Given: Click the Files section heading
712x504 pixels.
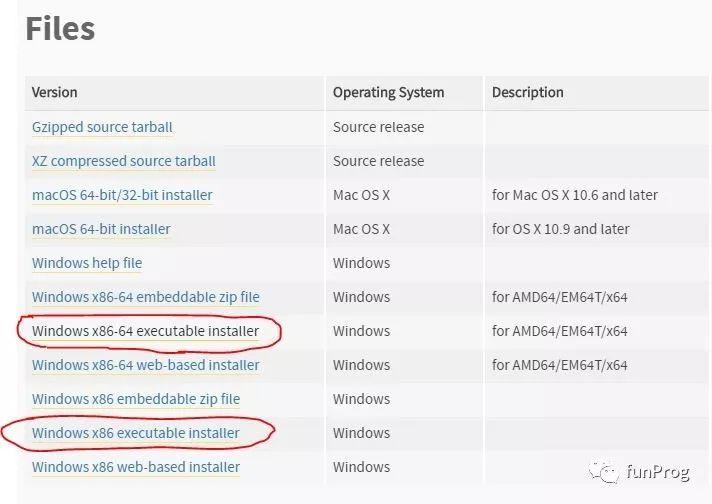Looking at the screenshot, I should [60, 29].
